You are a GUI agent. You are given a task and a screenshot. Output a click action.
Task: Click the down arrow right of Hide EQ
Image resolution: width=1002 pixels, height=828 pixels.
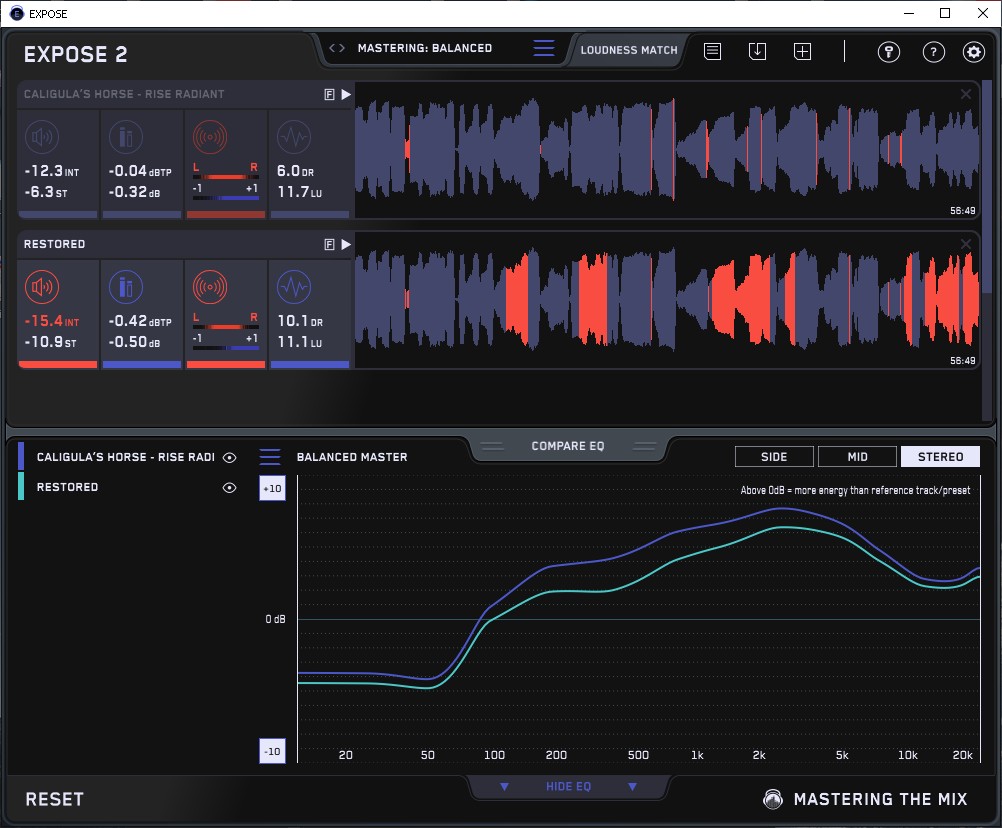pyautogui.click(x=632, y=786)
